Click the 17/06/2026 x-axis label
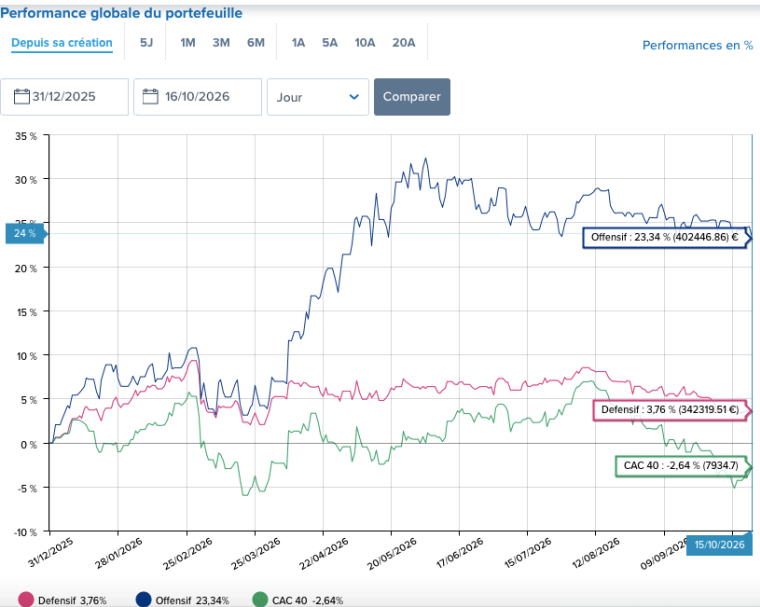760x607 pixels. [x=459, y=554]
